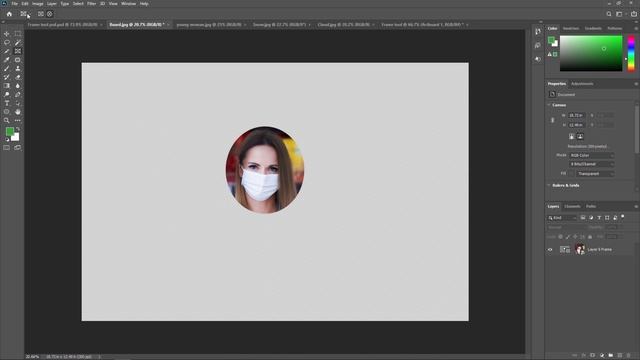Select the Pen tool
Image resolution: width=640 pixels, height=360 pixels.
[x=18, y=94]
